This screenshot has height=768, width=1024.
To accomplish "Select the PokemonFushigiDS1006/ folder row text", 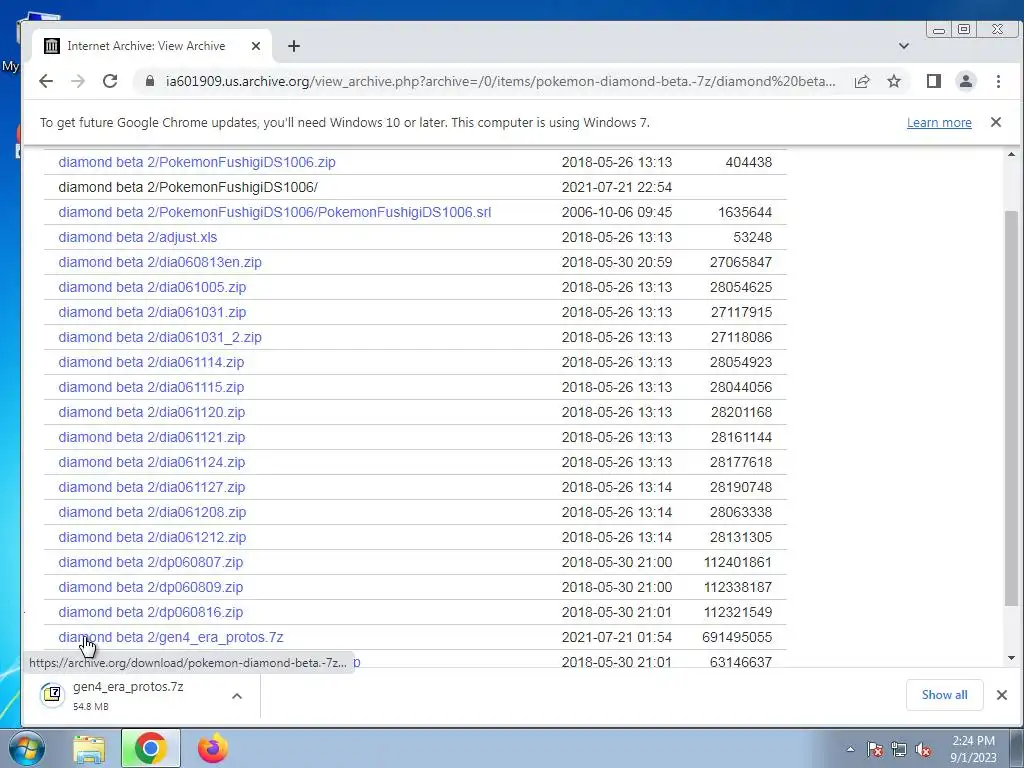I will coord(188,187).
